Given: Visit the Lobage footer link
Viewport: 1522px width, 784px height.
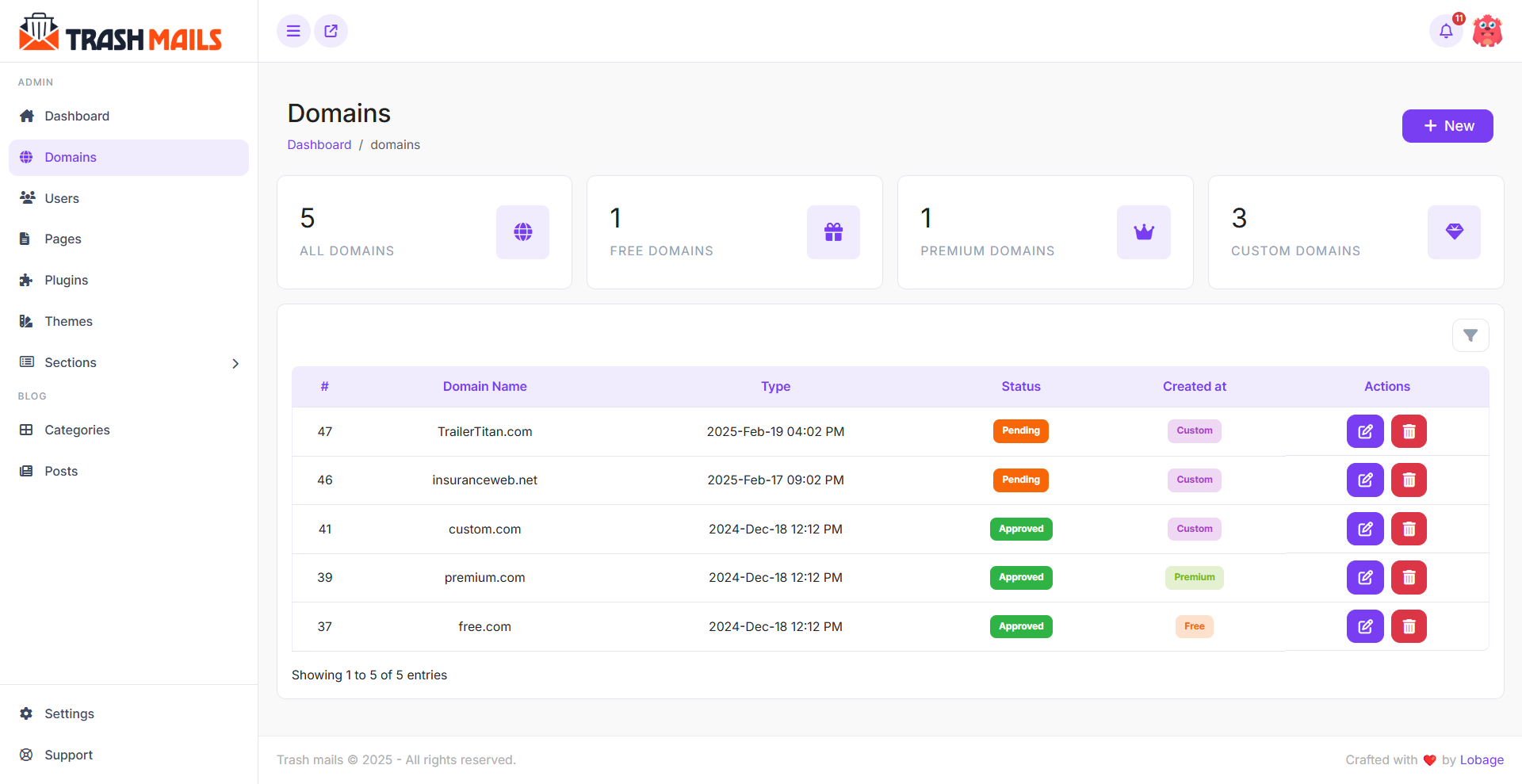Looking at the screenshot, I should coord(1482,759).
